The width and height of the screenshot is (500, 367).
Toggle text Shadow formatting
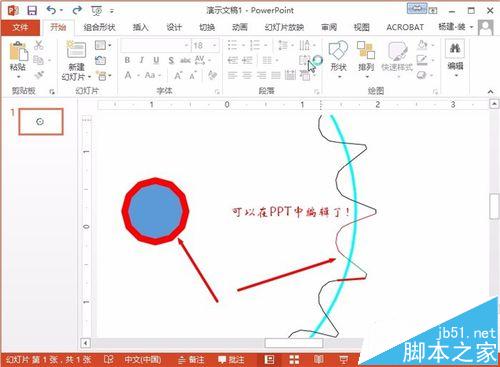171,60
